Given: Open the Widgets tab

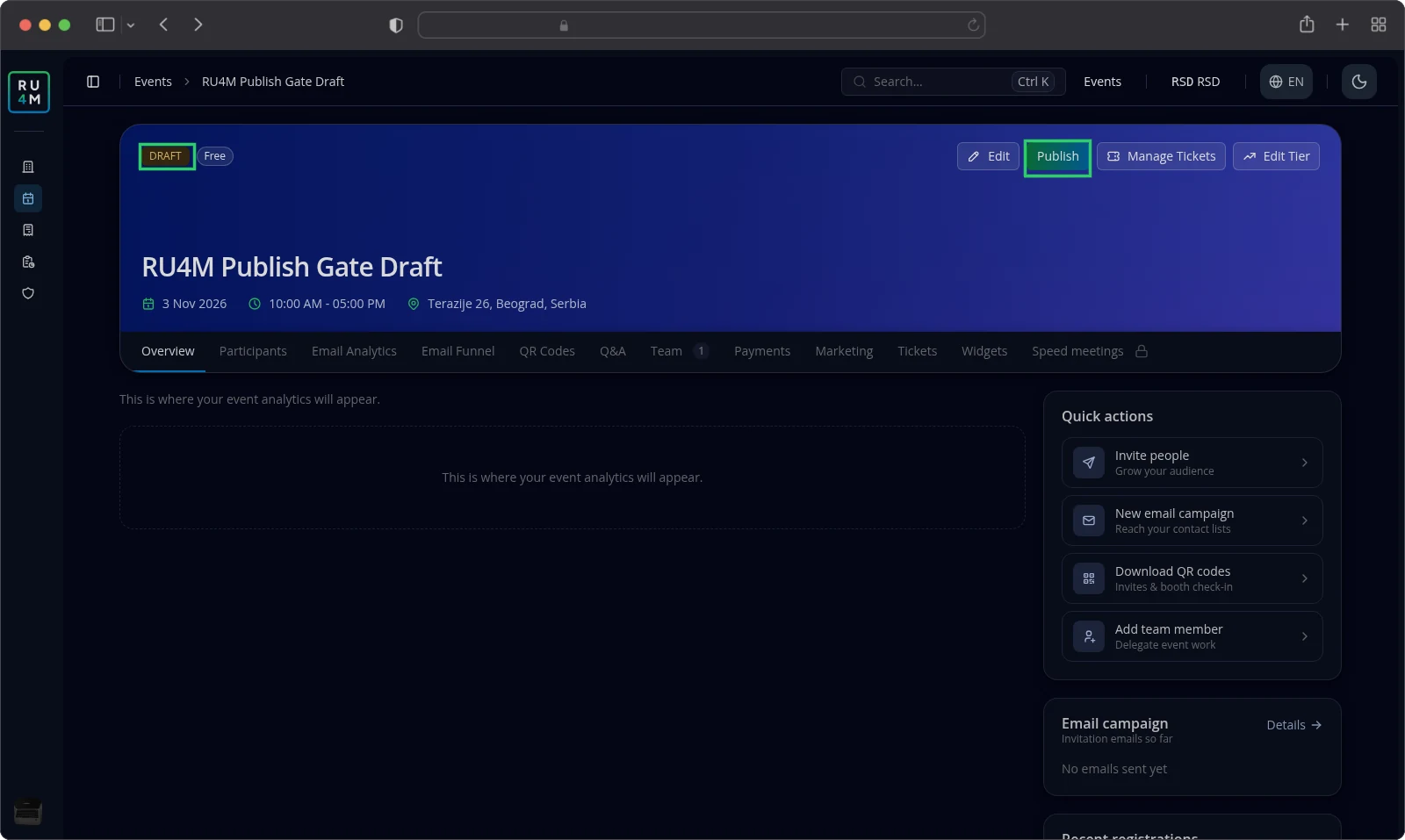Looking at the screenshot, I should pos(984,351).
